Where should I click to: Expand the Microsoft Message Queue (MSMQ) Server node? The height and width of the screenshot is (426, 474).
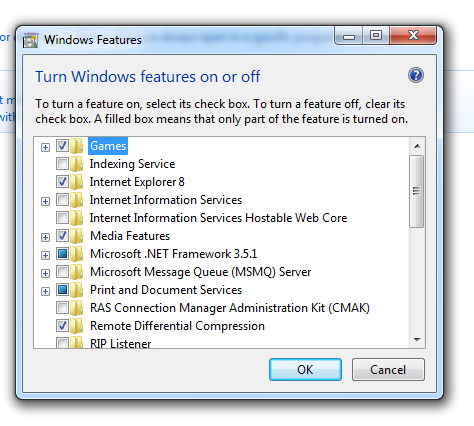tap(45, 273)
